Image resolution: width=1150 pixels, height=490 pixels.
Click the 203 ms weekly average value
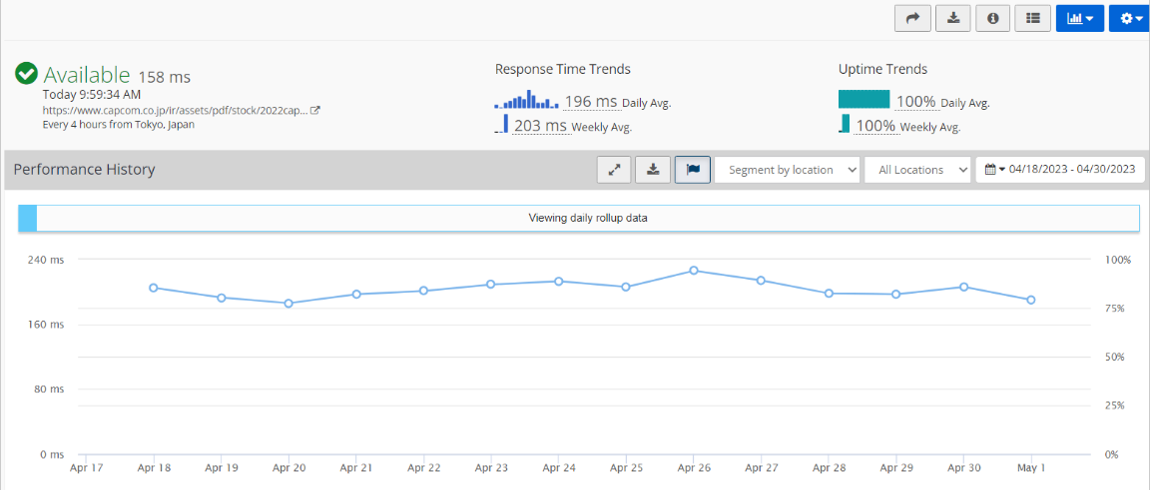(541, 126)
